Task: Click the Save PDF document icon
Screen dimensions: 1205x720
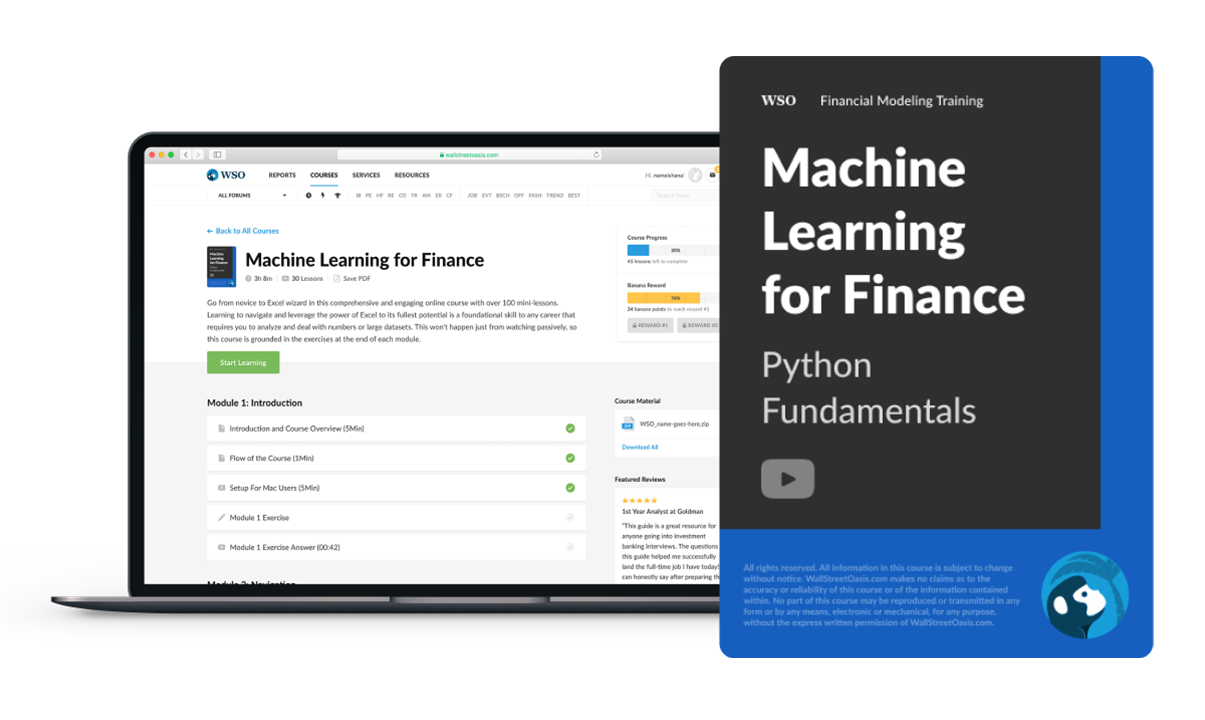Action: point(337,279)
